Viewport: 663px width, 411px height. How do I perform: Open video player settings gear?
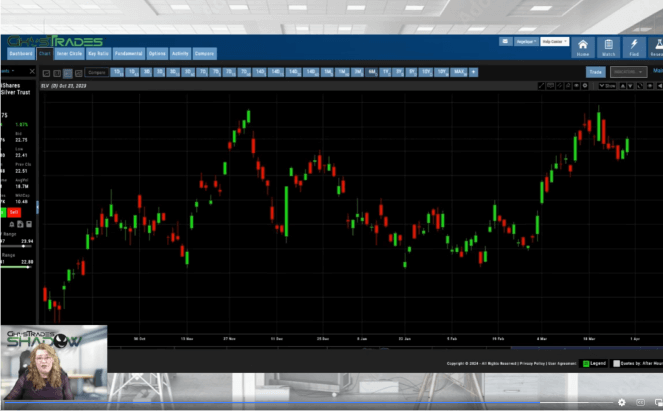[x=621, y=403]
